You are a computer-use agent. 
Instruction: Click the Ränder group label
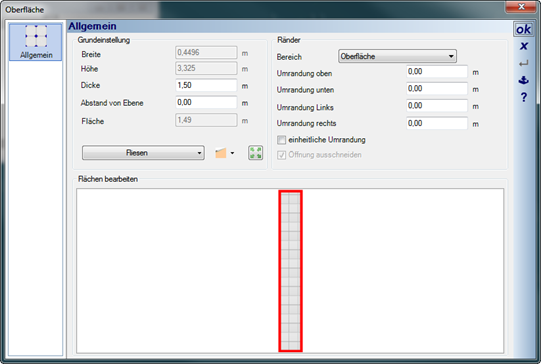(x=288, y=40)
